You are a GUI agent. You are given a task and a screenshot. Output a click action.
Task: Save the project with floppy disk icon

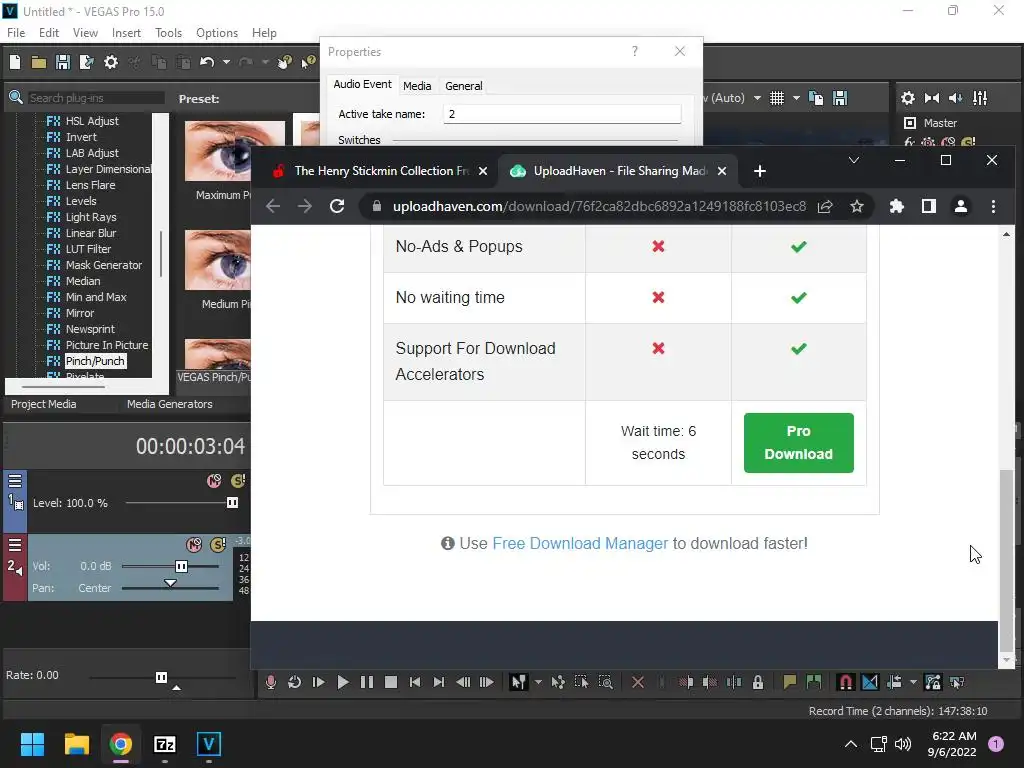coord(63,62)
